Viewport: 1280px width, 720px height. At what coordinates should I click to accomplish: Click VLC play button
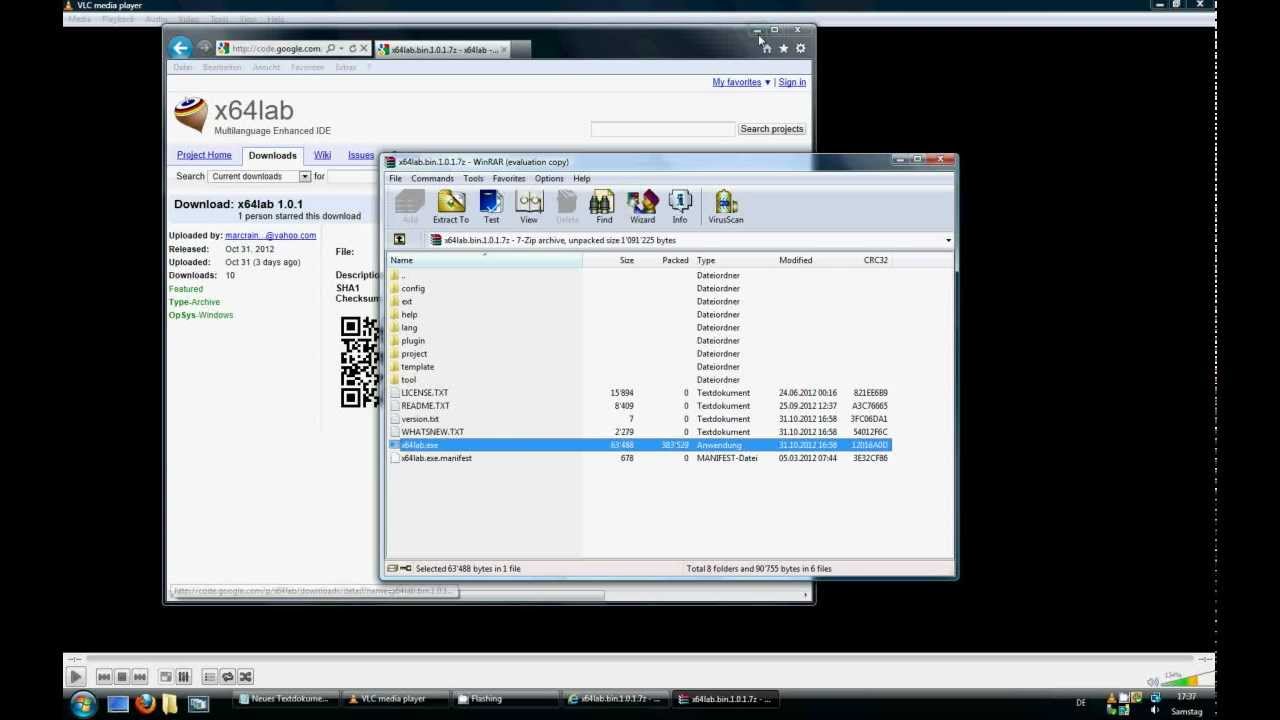pos(75,677)
